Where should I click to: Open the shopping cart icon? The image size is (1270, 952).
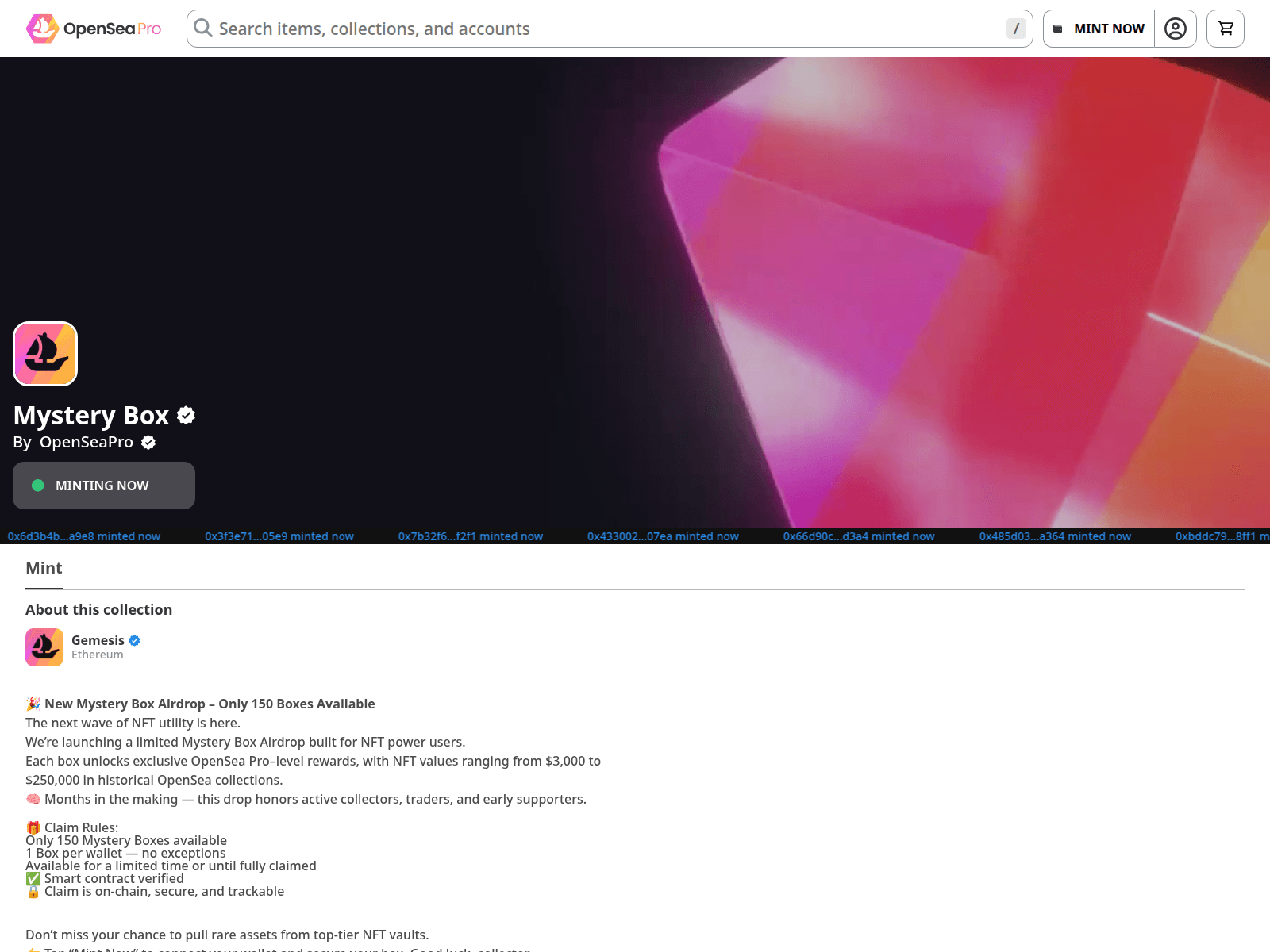[1226, 29]
